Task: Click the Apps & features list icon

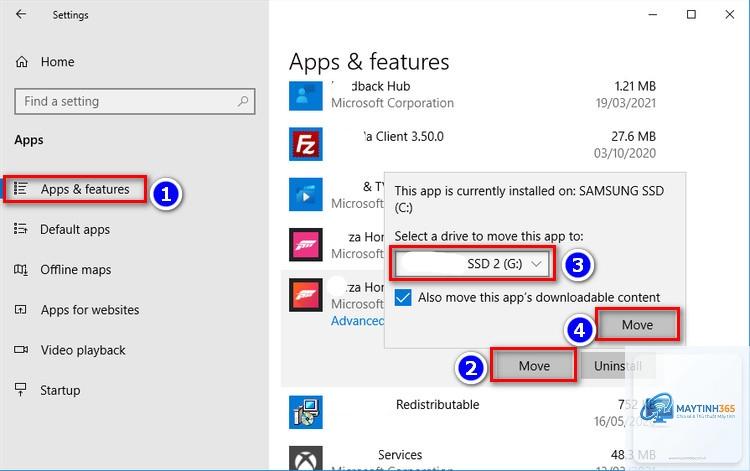Action: 21,188
